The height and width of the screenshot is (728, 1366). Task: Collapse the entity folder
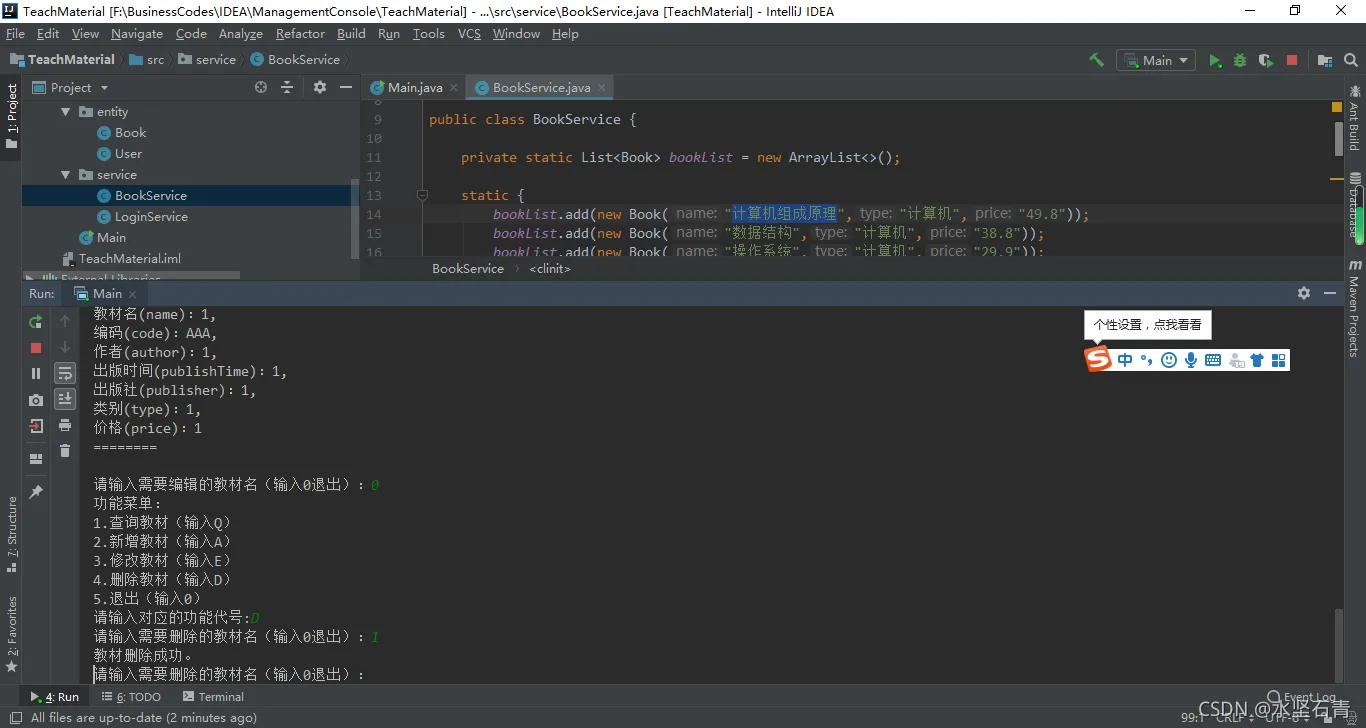tap(66, 112)
